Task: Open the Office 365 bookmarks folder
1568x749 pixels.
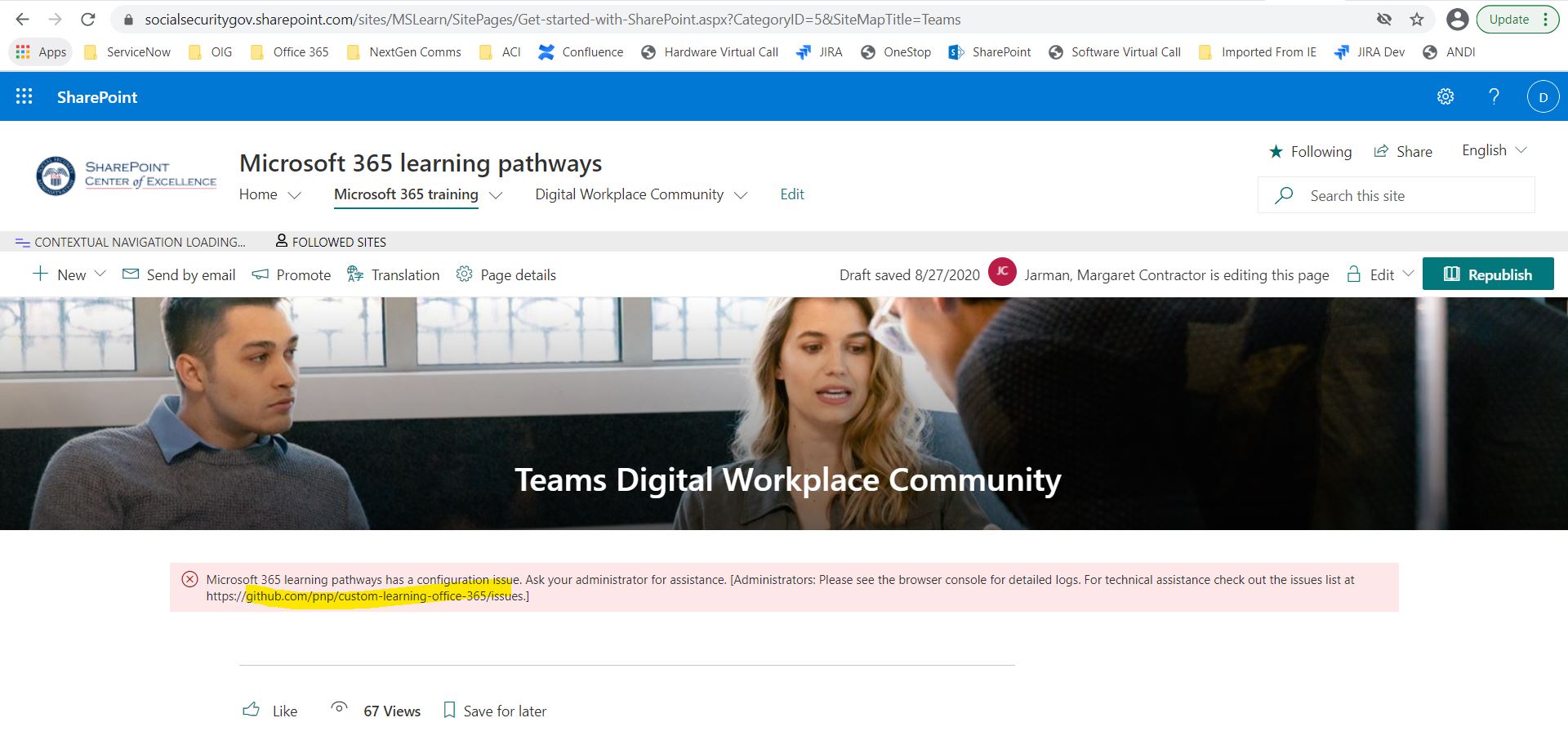Action: (290, 51)
